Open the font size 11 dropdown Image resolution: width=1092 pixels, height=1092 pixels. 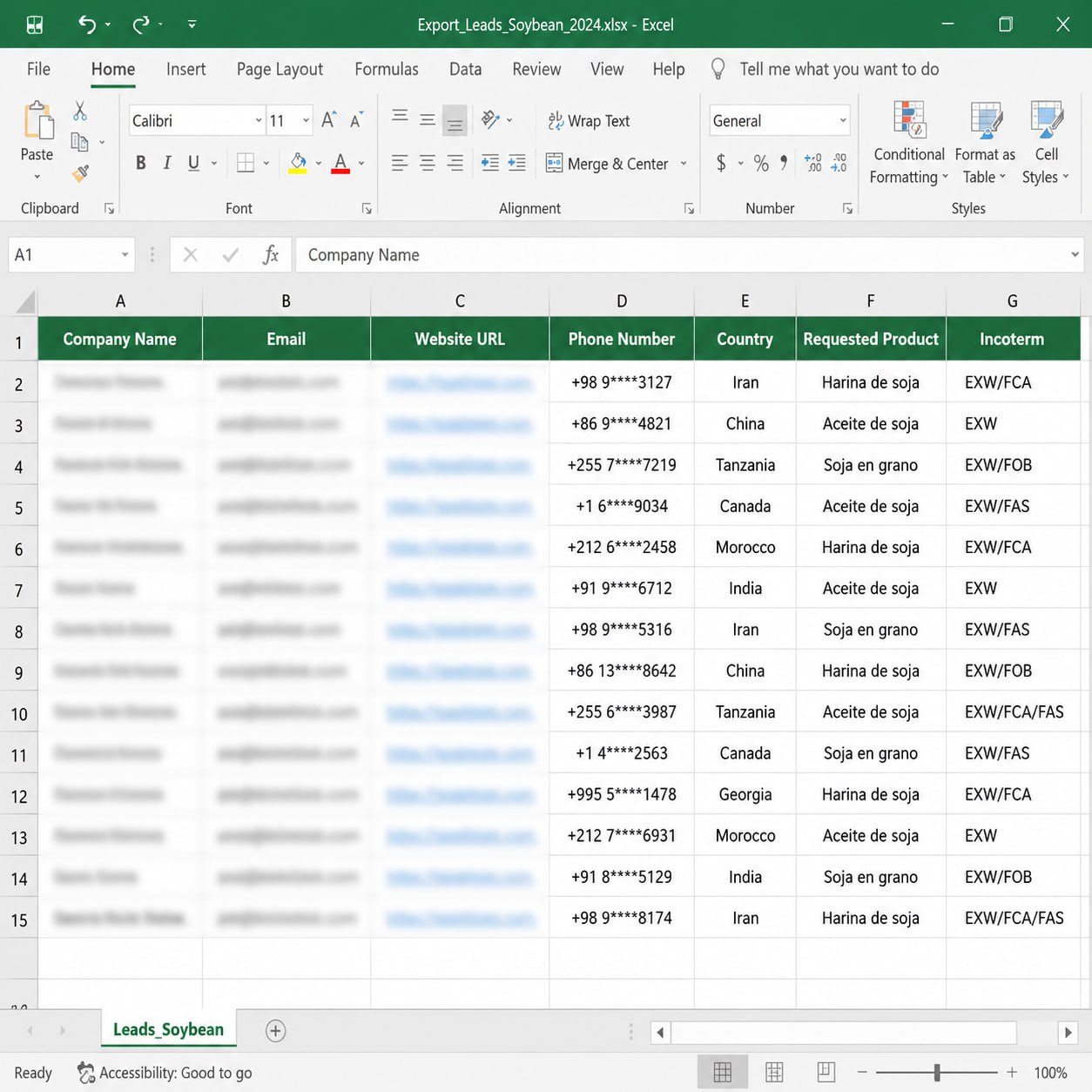(306, 121)
